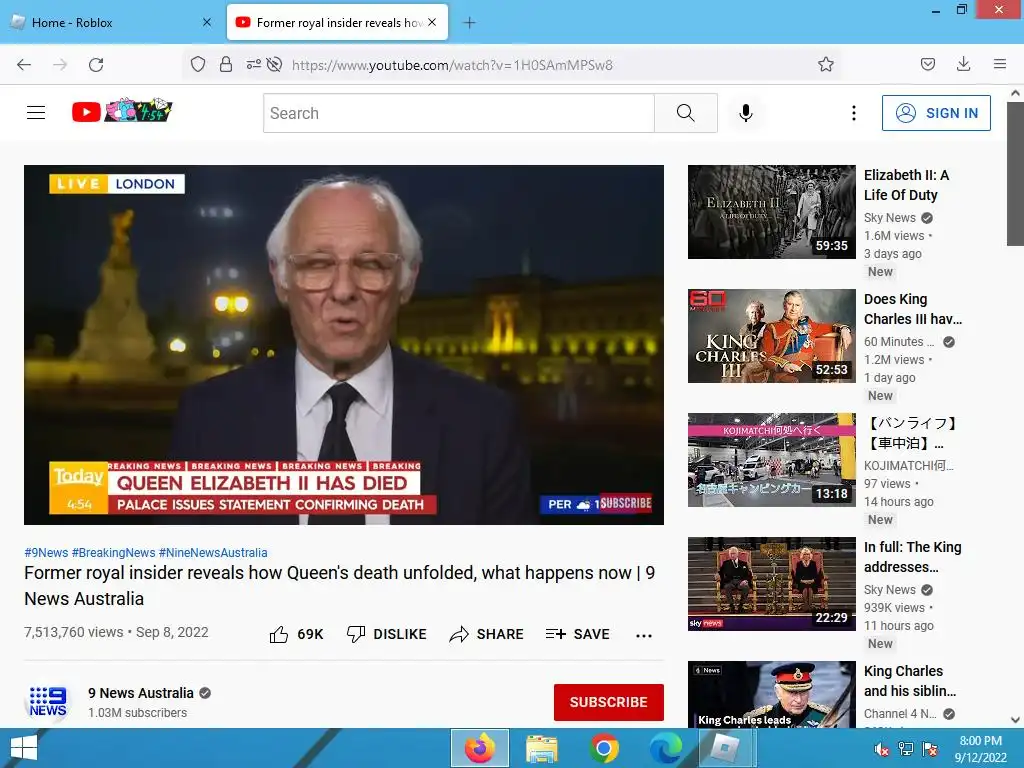
Task: Open the 60 Minutes channel name
Action: (x=899, y=342)
